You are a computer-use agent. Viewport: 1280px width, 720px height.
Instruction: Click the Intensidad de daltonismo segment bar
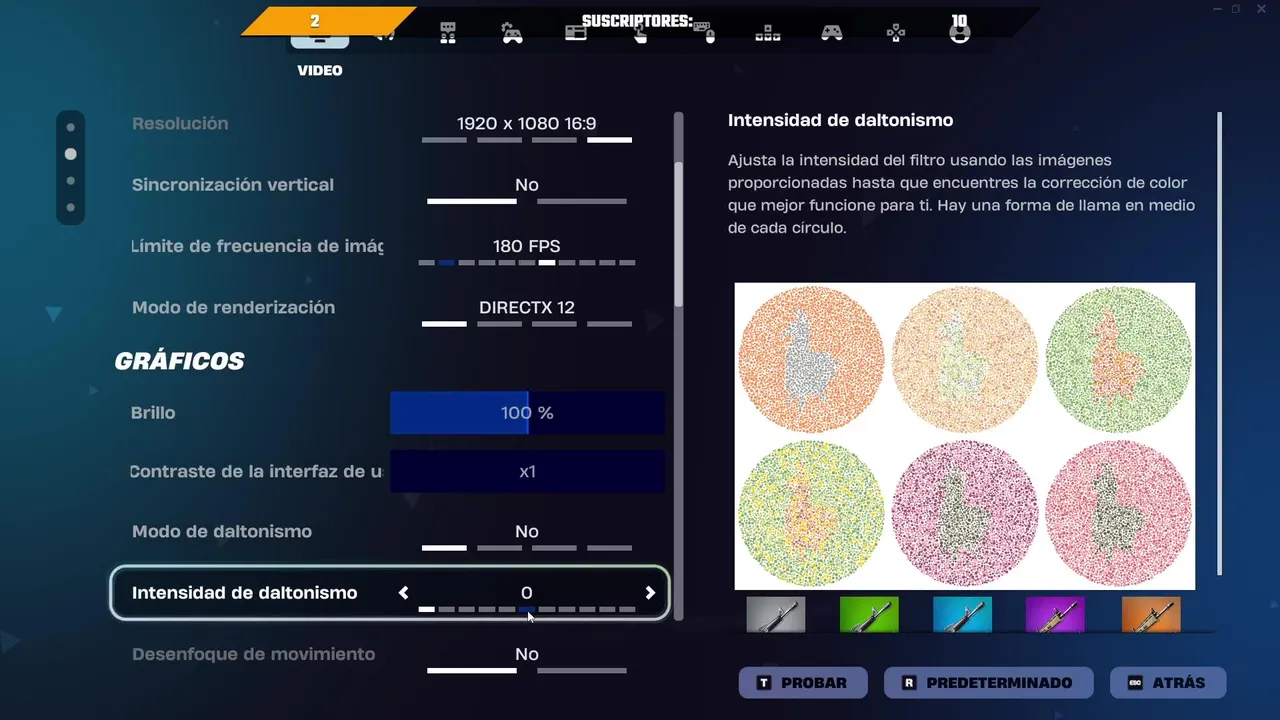527,609
